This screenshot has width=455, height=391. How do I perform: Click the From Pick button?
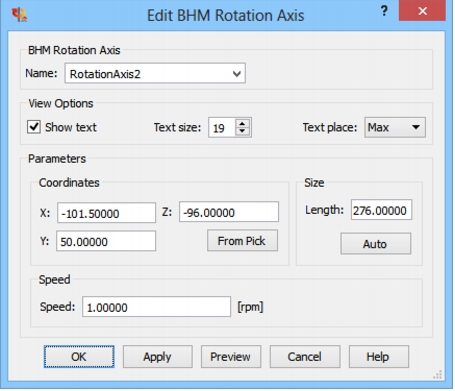[242, 241]
